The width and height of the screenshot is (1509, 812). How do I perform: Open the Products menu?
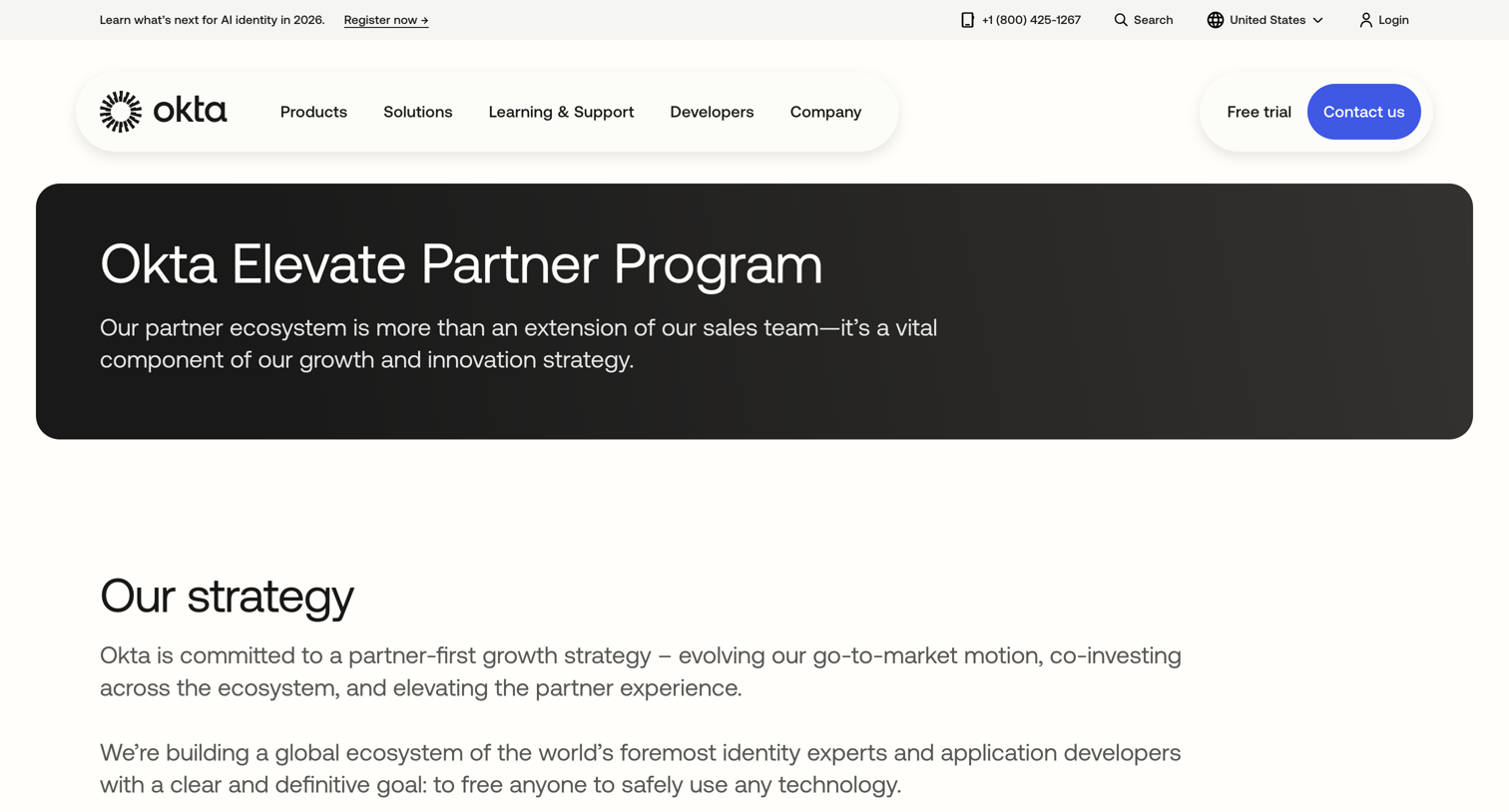[313, 112]
